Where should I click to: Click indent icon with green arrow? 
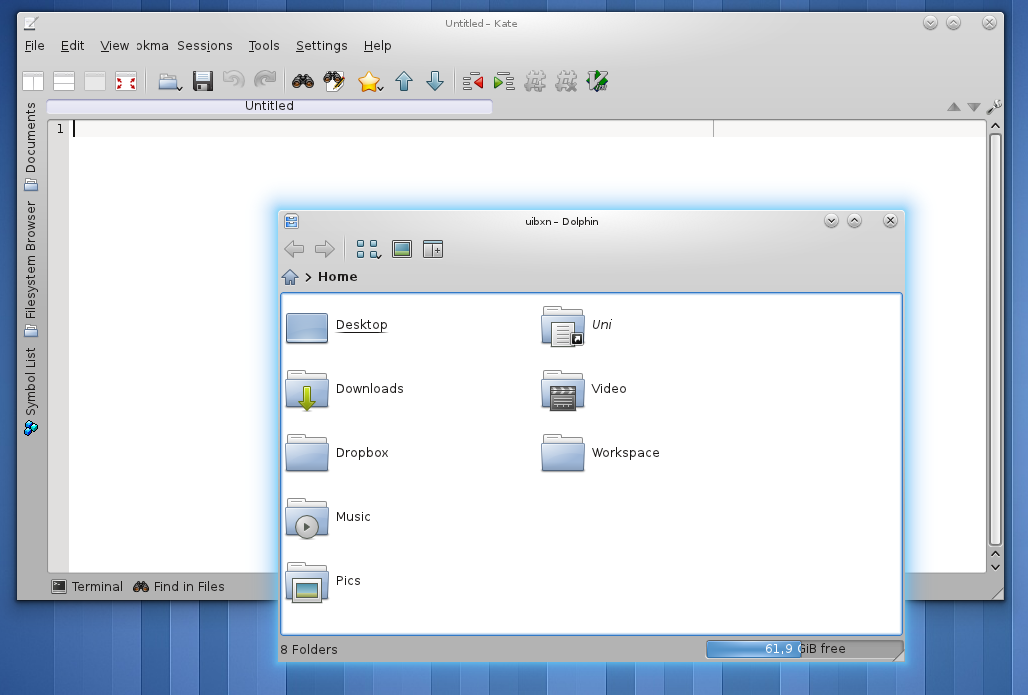504,81
